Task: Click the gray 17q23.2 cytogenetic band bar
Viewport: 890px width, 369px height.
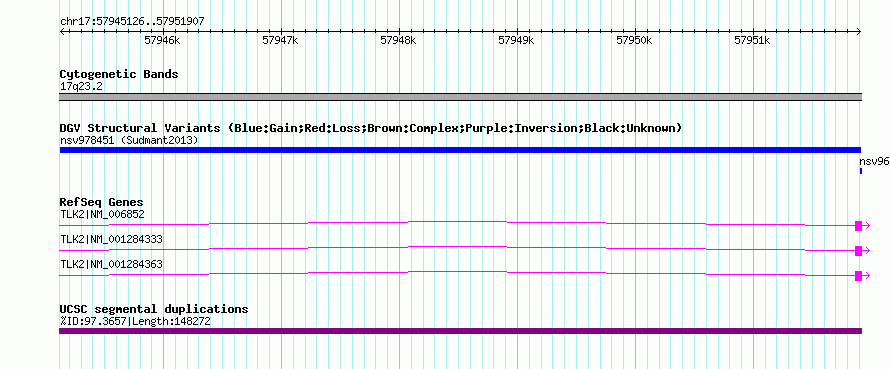Action: point(460,97)
